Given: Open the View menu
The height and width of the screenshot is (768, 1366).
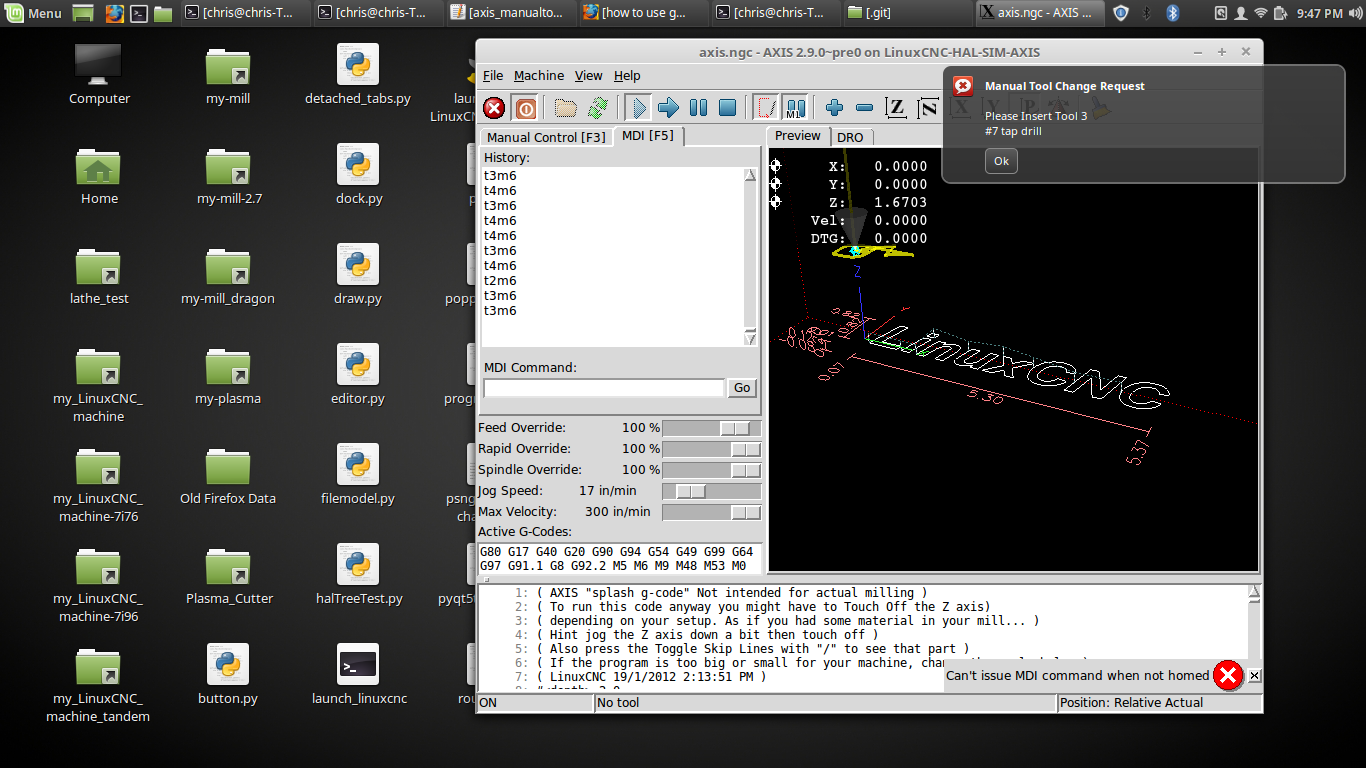Looking at the screenshot, I should point(588,75).
